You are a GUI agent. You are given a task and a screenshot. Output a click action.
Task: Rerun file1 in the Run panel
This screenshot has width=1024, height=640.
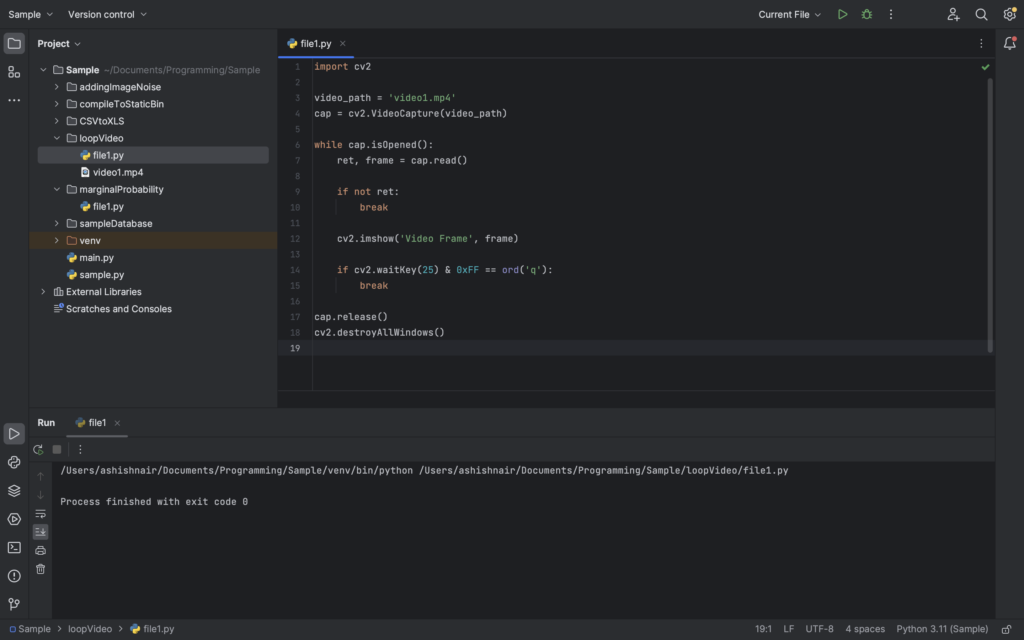tap(39, 450)
